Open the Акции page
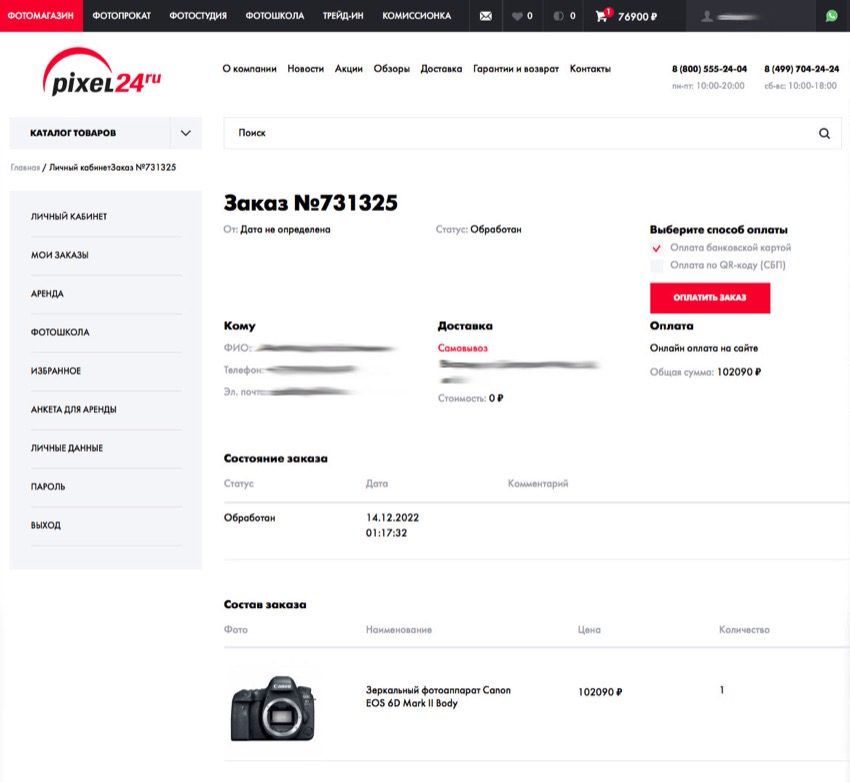850x783 pixels. coord(348,69)
